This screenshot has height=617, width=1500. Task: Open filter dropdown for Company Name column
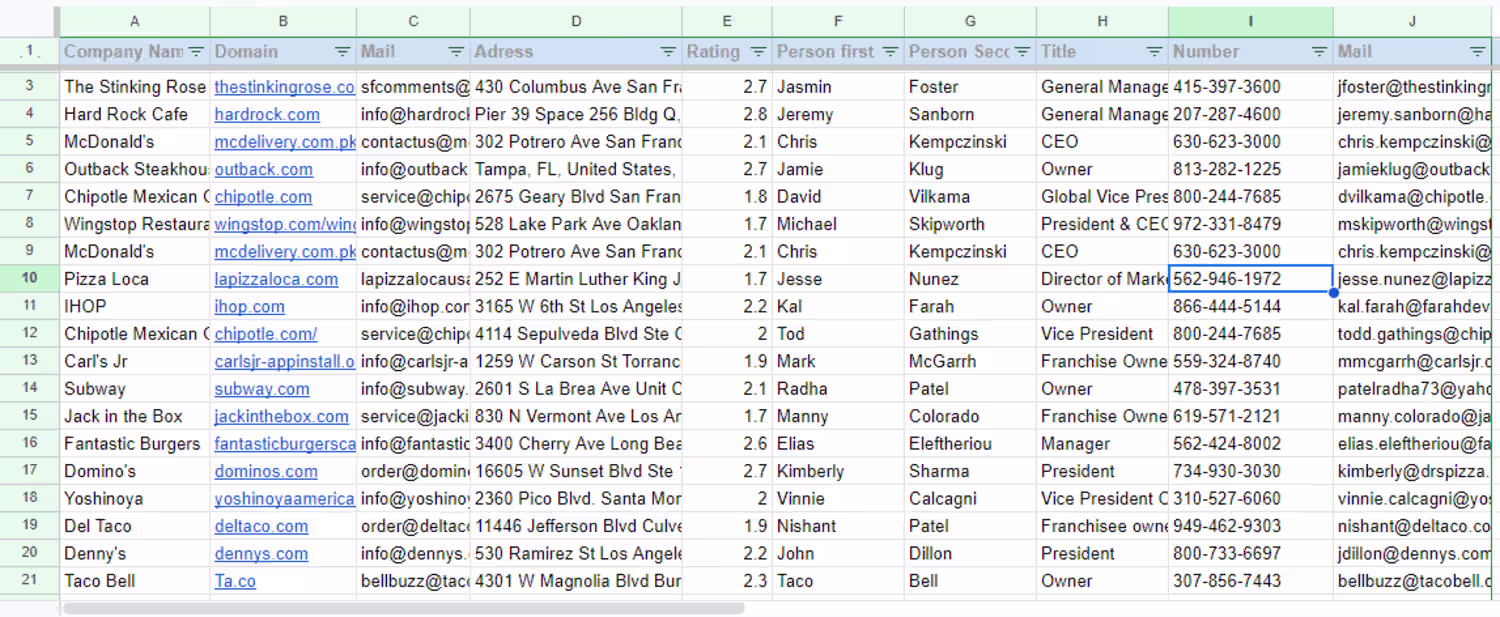(x=196, y=52)
